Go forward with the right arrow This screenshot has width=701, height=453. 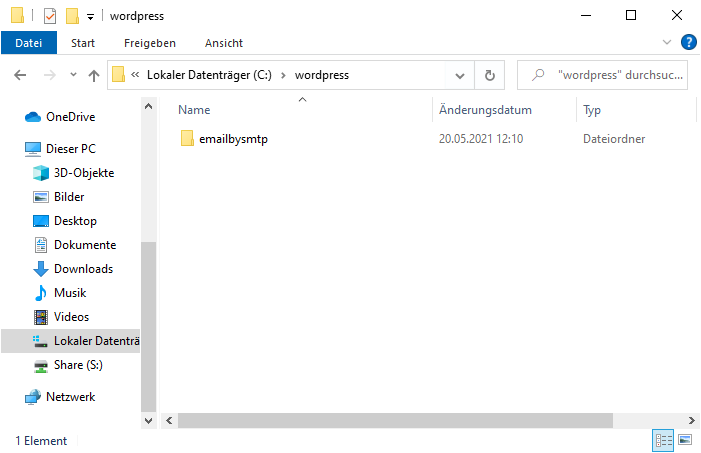[50, 75]
